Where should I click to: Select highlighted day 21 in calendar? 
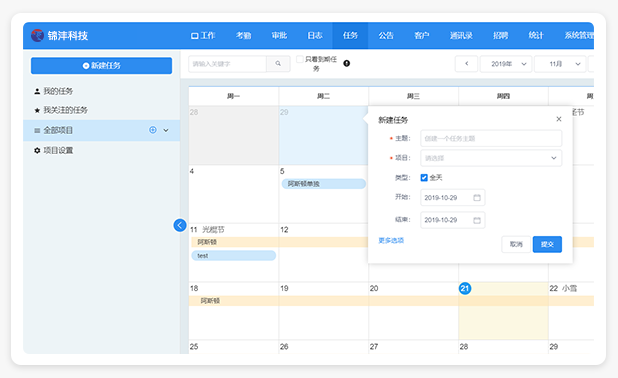coord(465,288)
